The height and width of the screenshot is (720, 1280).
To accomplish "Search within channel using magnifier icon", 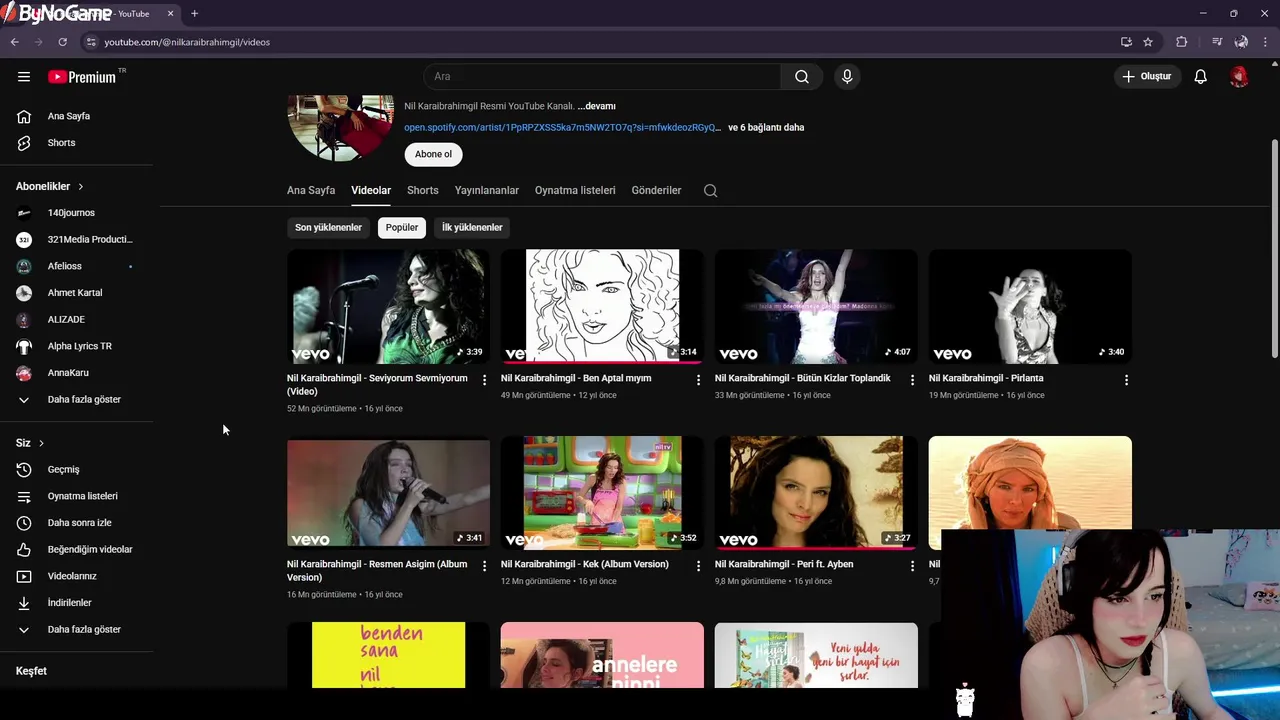I will 710,190.
